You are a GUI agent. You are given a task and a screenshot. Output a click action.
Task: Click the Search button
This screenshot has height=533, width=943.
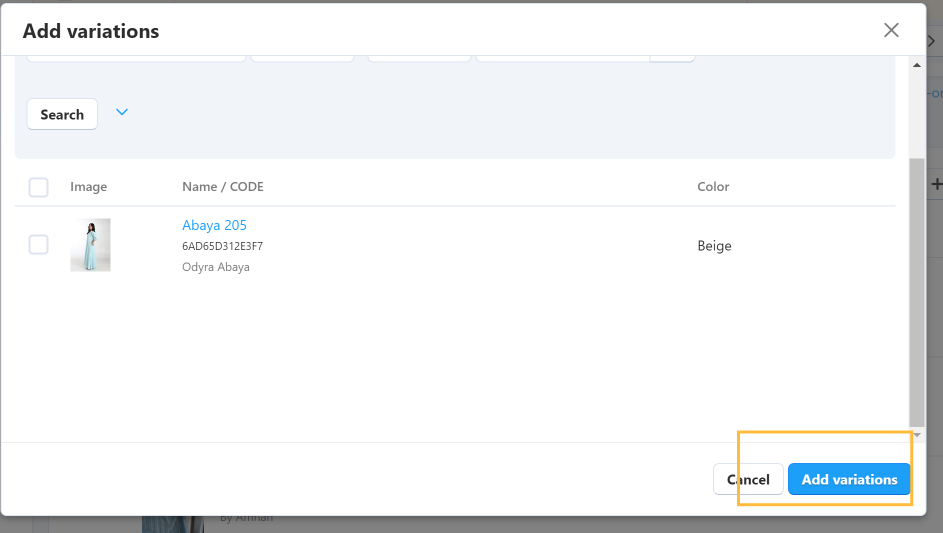[x=62, y=114]
